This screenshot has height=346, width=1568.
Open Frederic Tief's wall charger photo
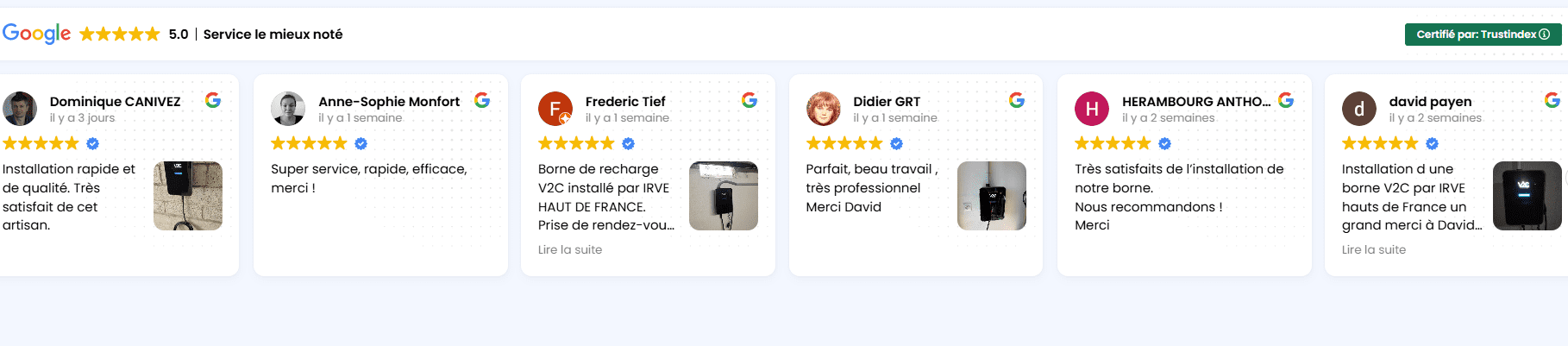724,196
